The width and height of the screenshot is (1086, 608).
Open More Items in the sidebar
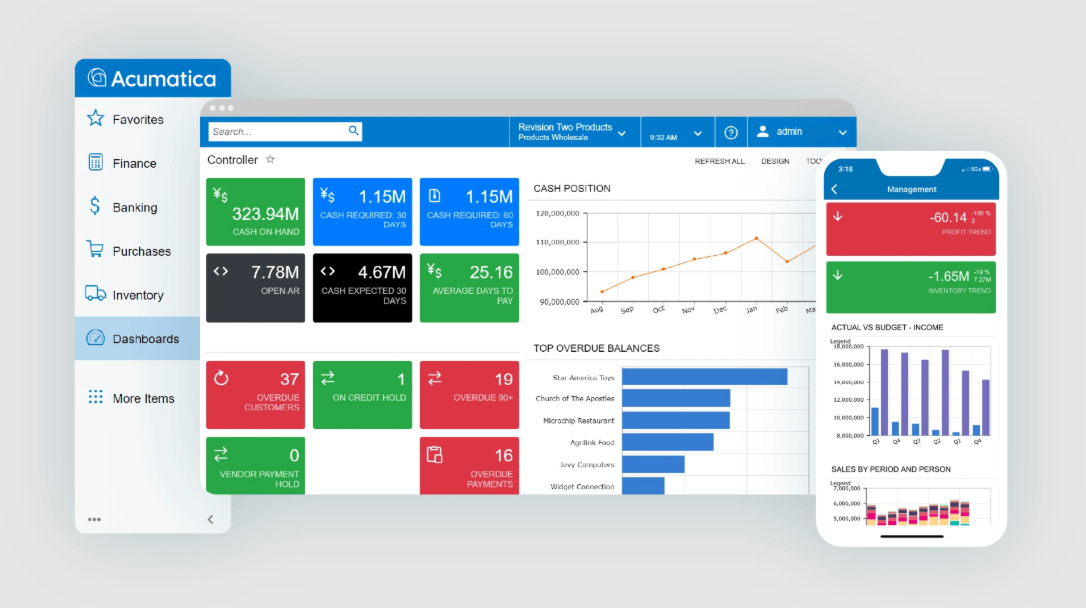tap(143, 398)
